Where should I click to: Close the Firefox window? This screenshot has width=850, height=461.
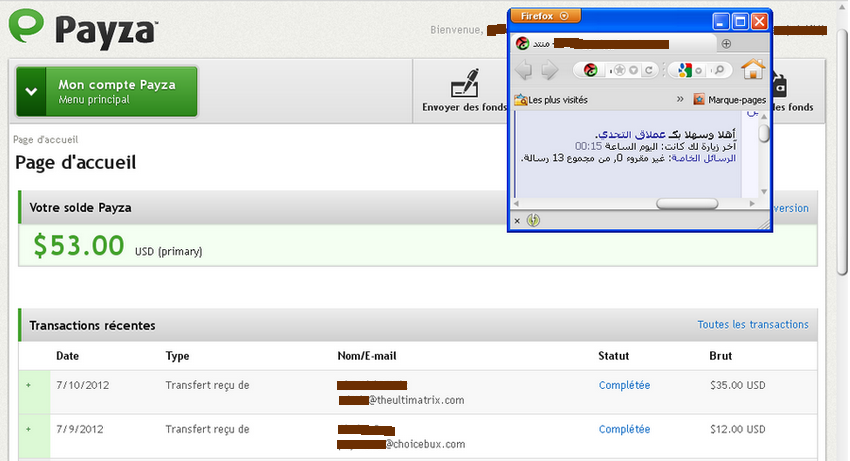[759, 22]
